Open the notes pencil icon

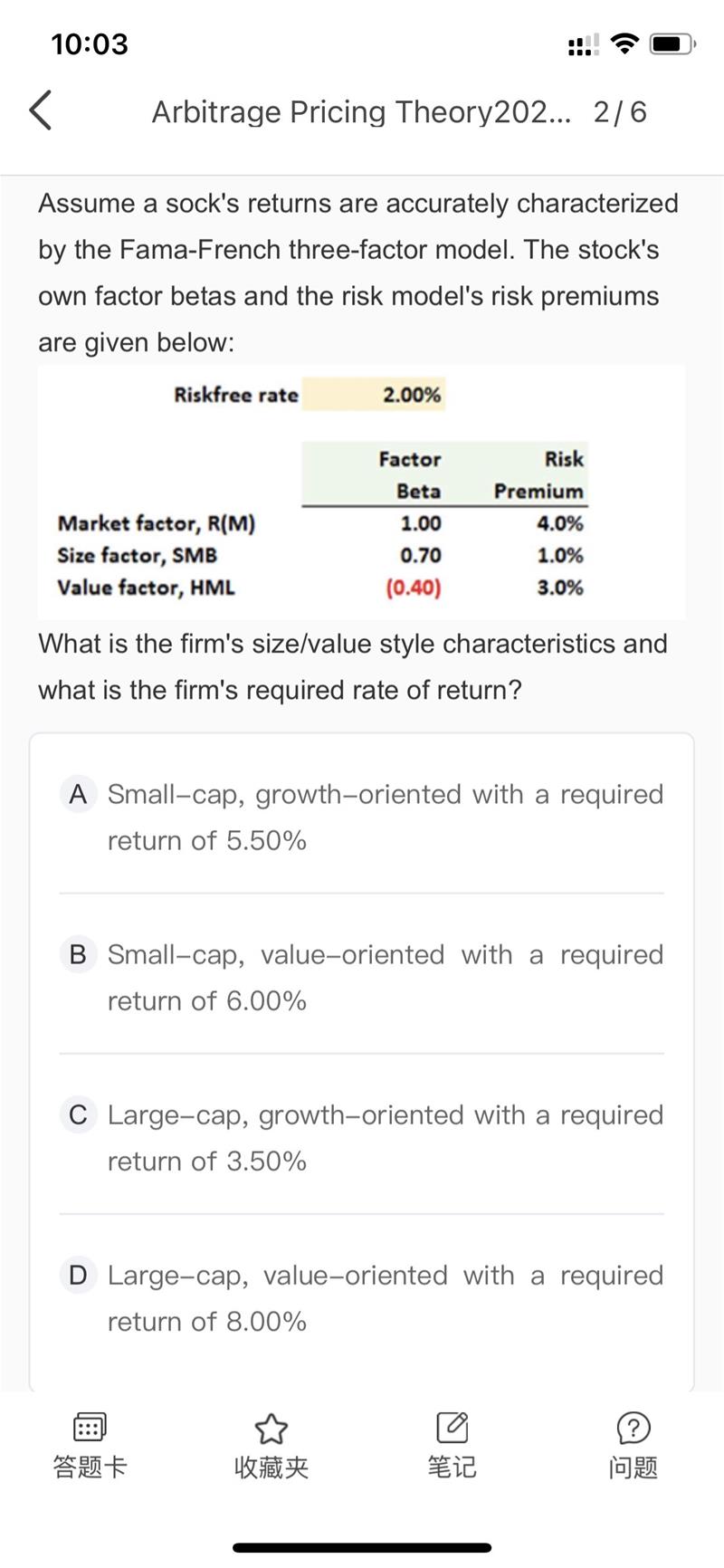coord(452,1428)
